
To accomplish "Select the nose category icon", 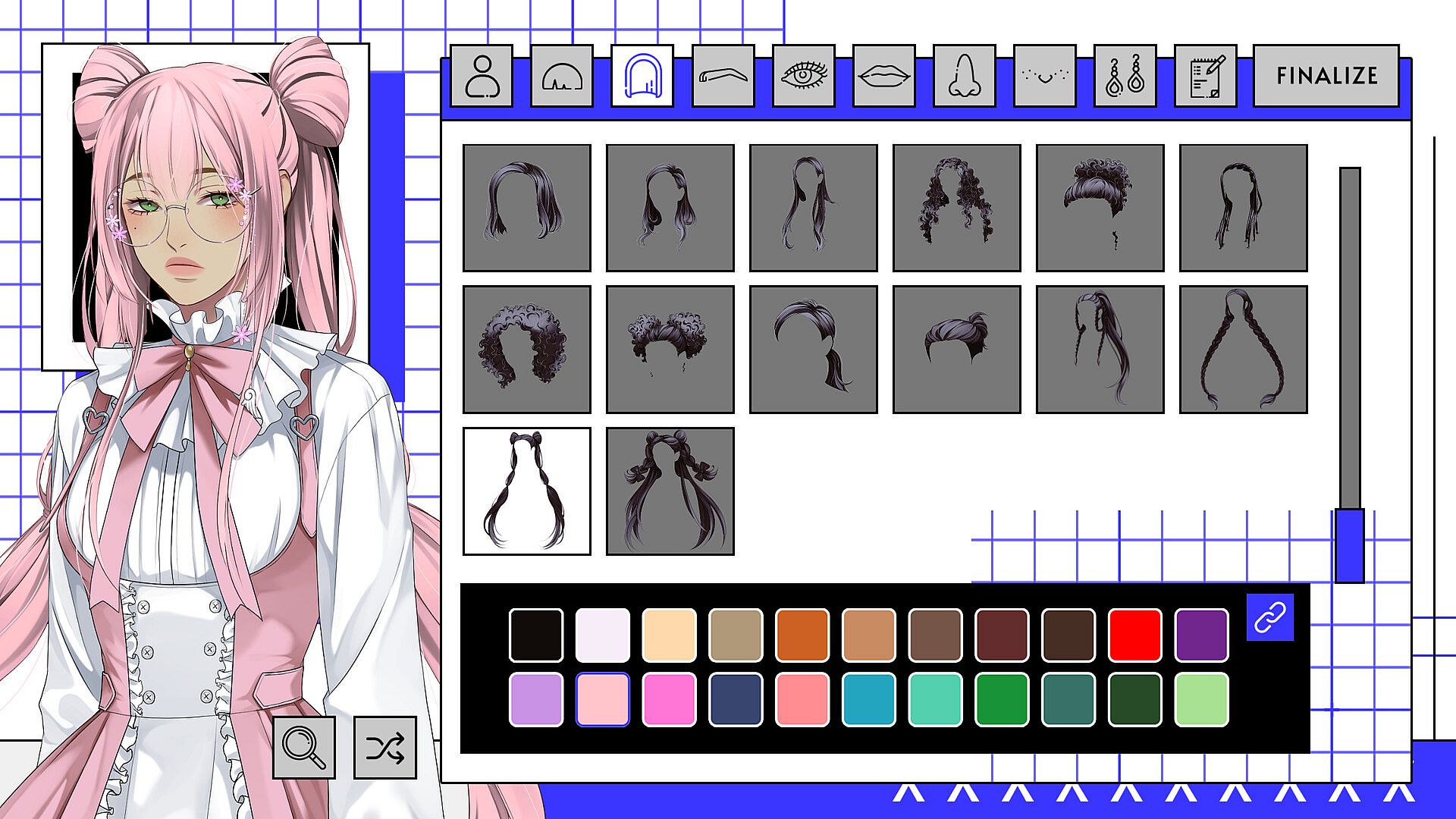I will (x=964, y=76).
